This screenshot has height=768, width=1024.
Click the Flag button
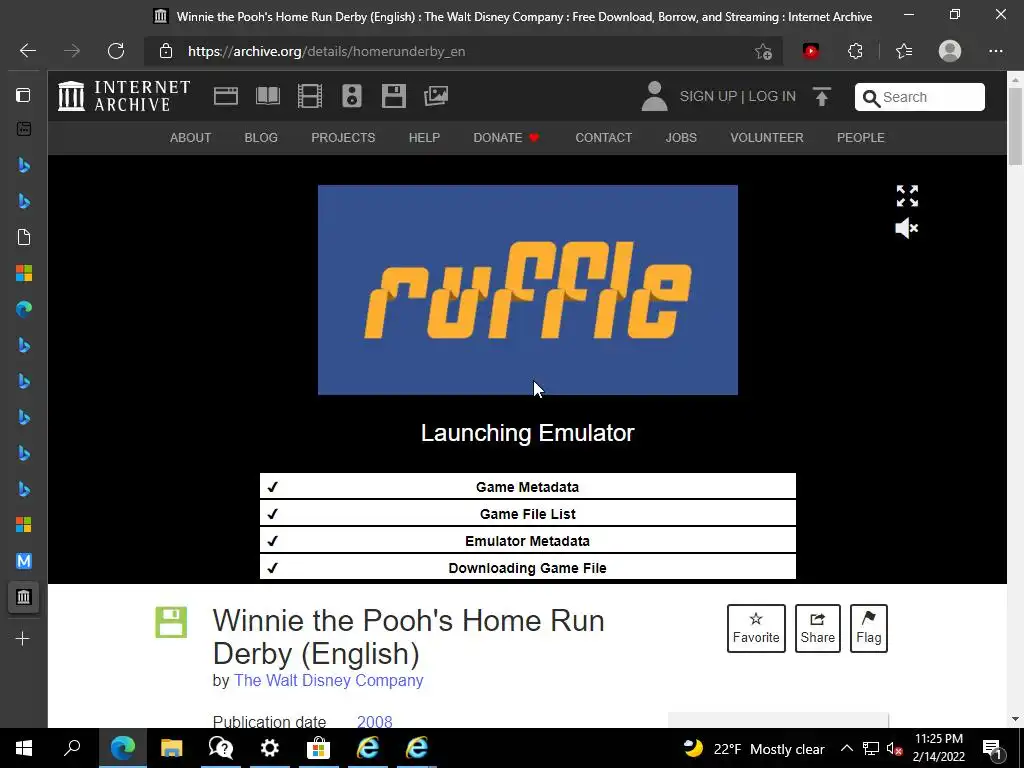coord(869,628)
